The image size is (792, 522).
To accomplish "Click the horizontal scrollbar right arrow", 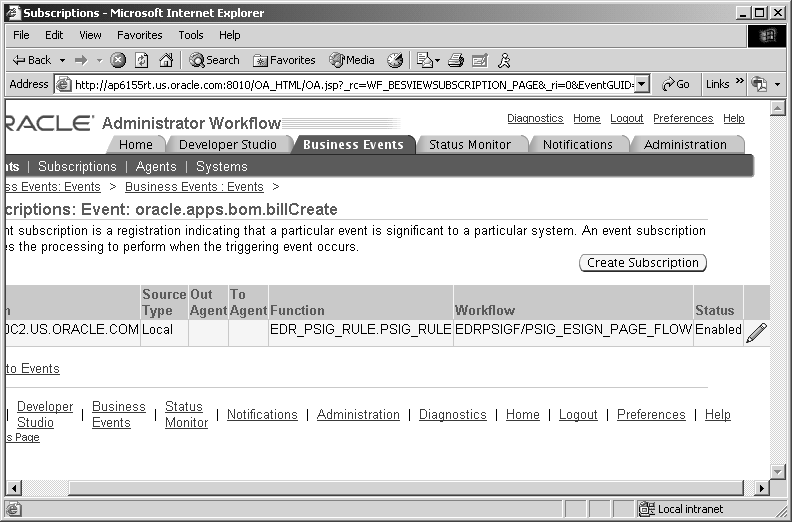I will point(762,488).
